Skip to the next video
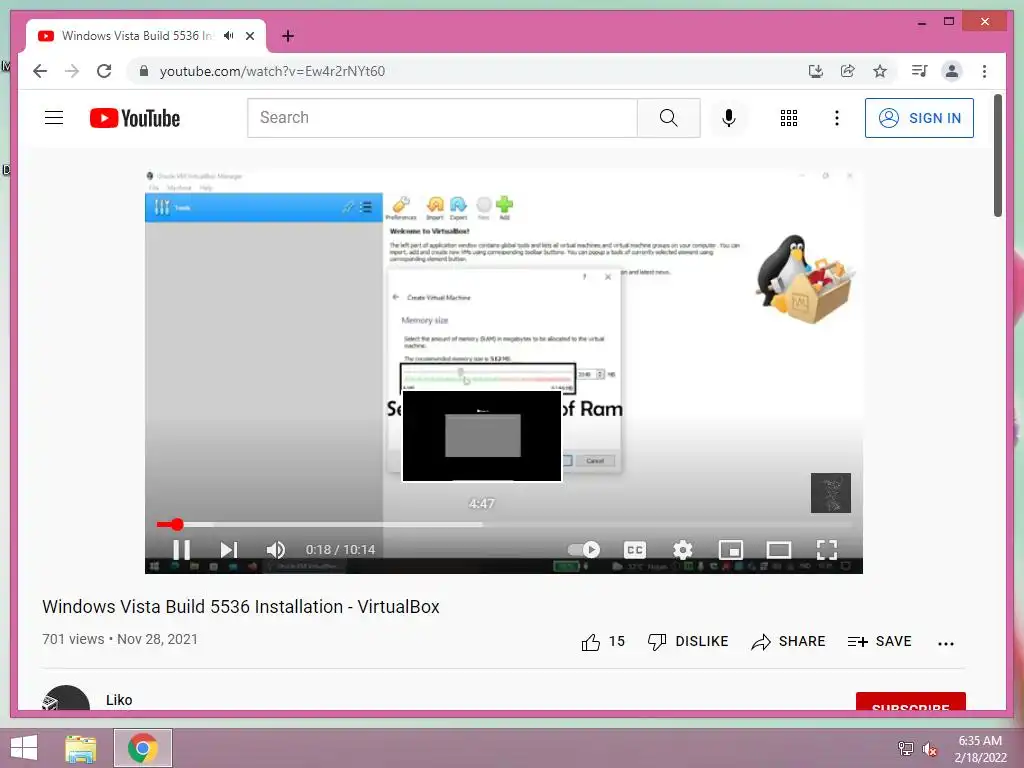Screen dimensions: 1024x768 coord(229,550)
